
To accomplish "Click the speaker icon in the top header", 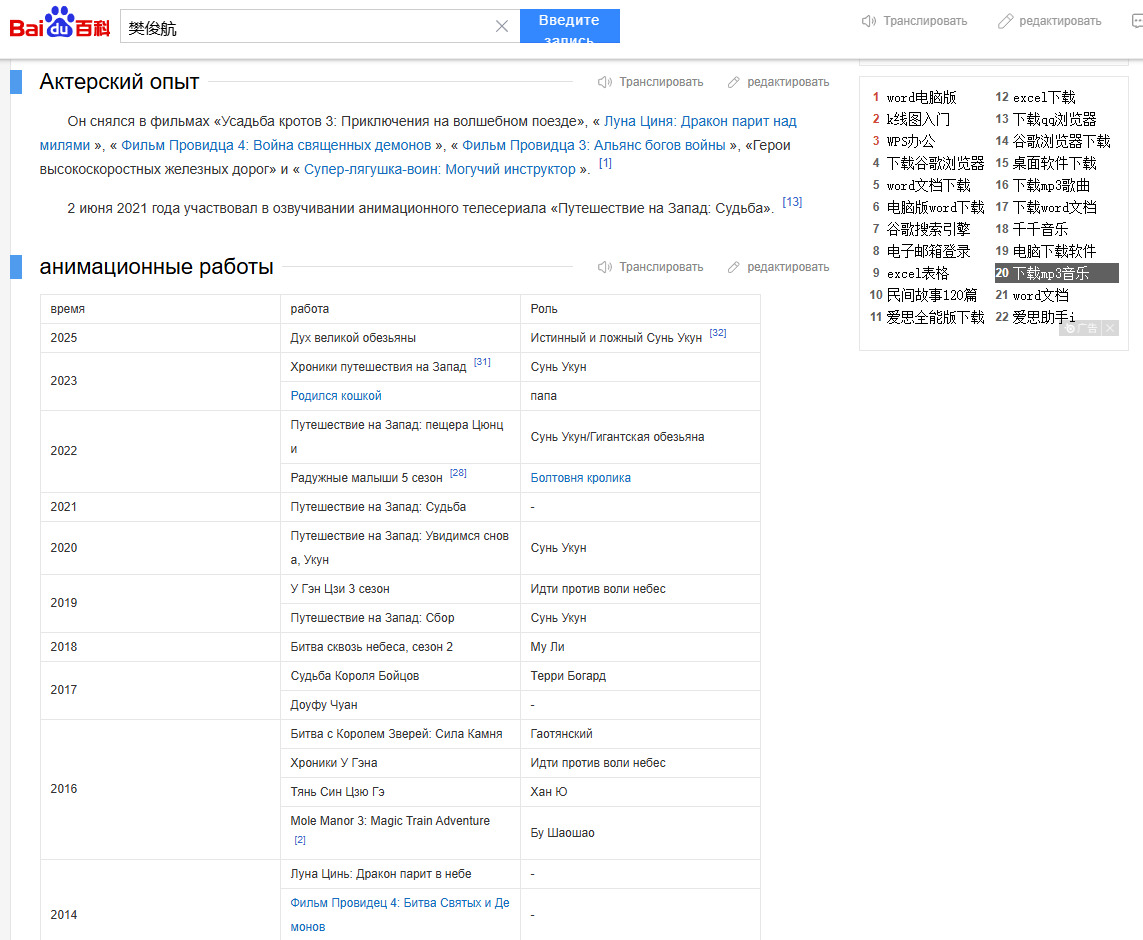I will 869,21.
